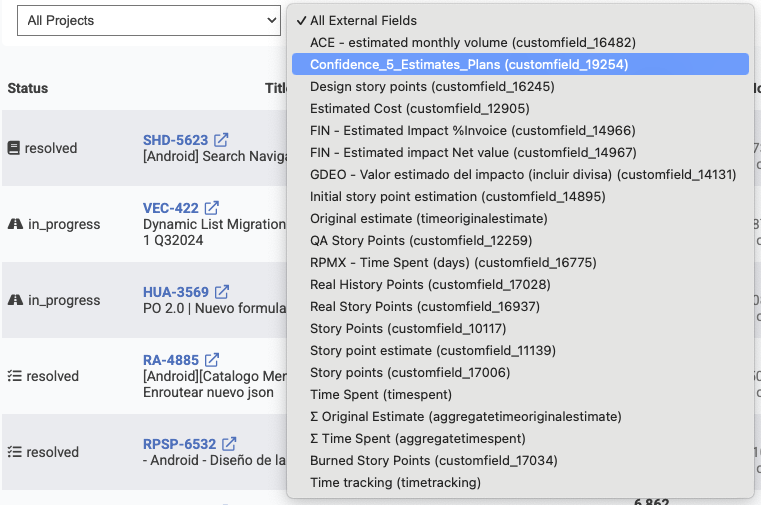Choose Time tracking (timetracking) option
This screenshot has width=761, height=505.
pos(395,482)
